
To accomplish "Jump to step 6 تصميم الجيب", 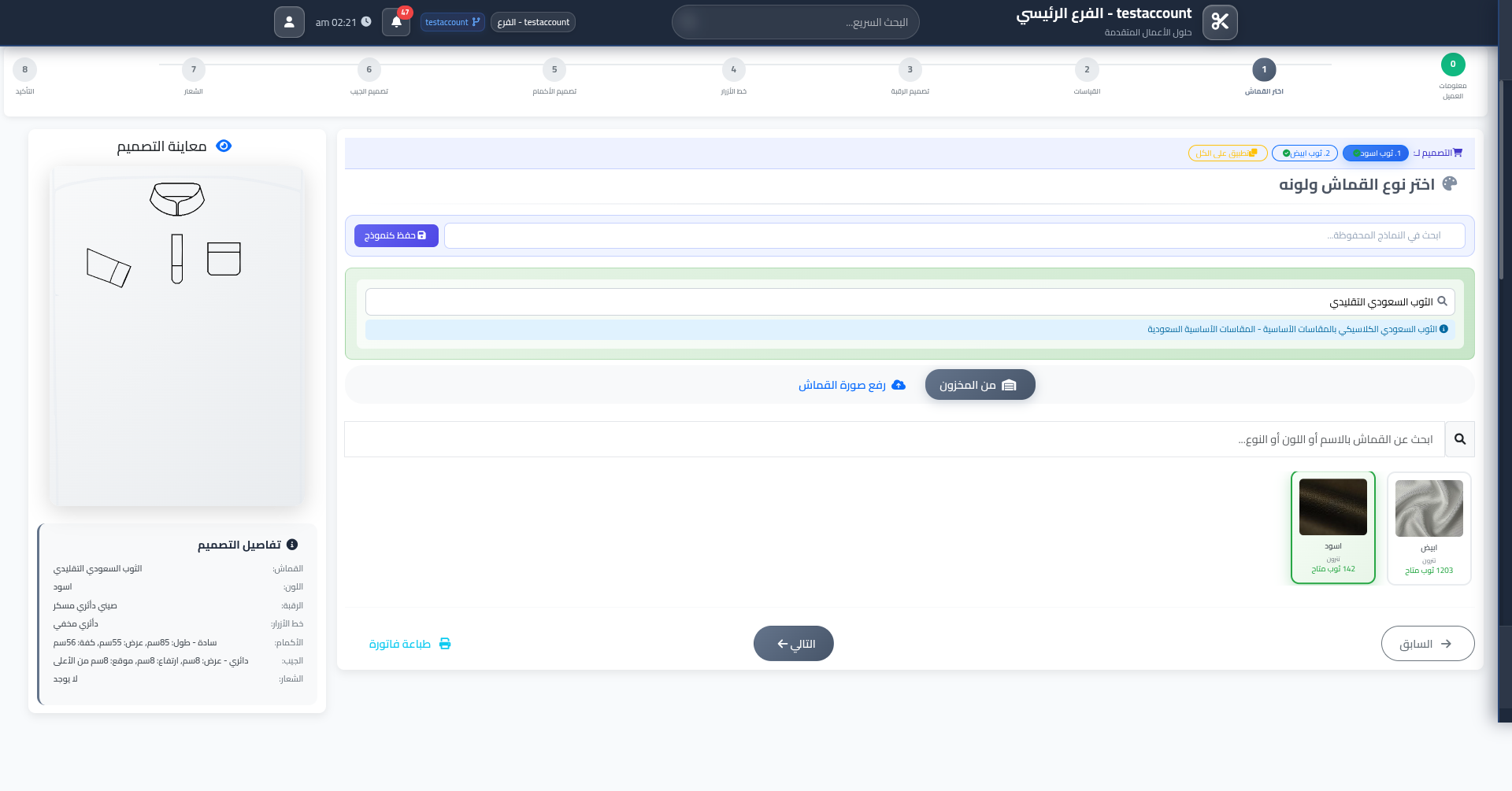I will (x=369, y=70).
